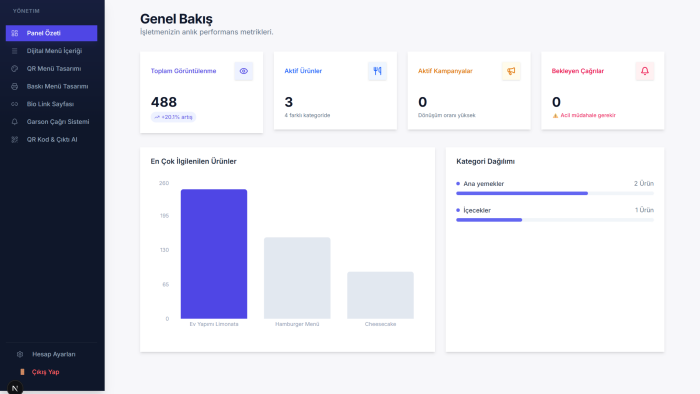Click the YÖNETİM sidebar section label
700x394 pixels.
[x=26, y=11]
